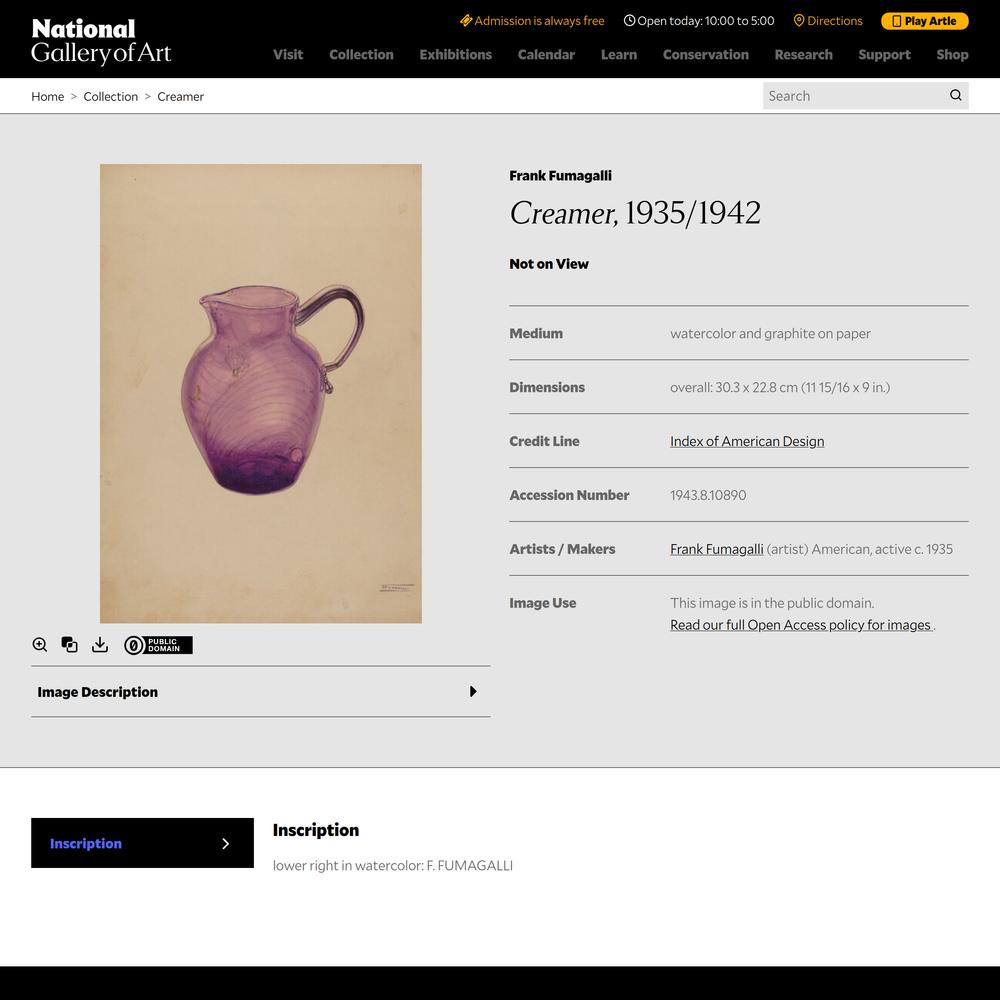Read the full Open Access policy link
Viewport: 1000px width, 1000px height.
click(800, 625)
